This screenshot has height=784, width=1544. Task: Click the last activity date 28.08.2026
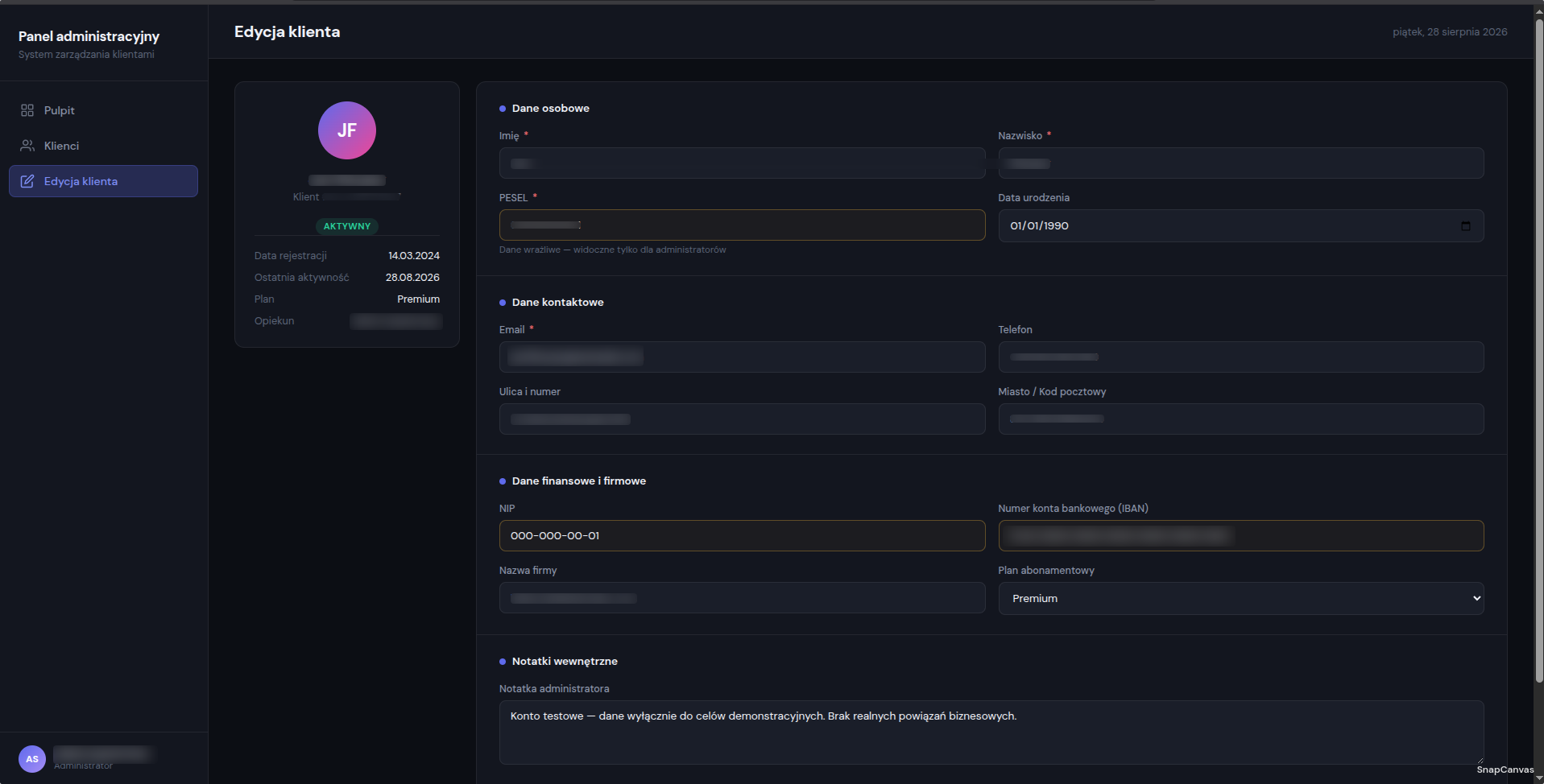click(412, 278)
